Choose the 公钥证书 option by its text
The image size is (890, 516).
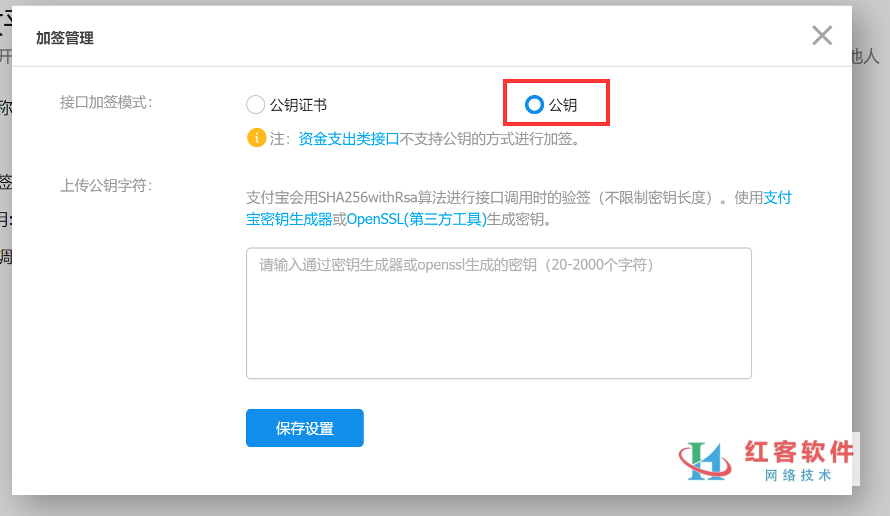[x=299, y=105]
